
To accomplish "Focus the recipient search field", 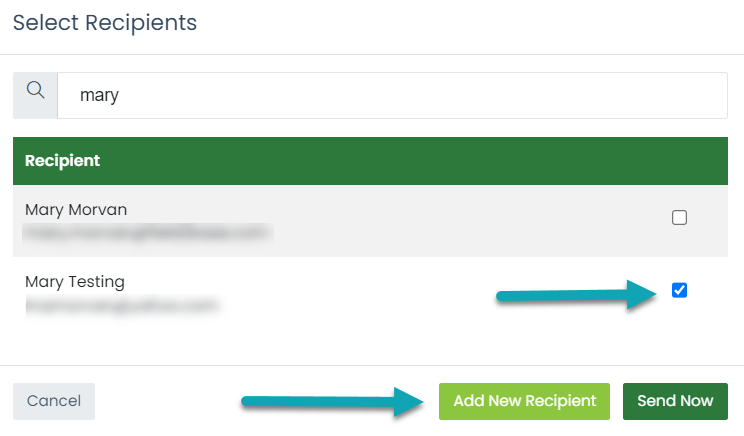I will (x=392, y=95).
